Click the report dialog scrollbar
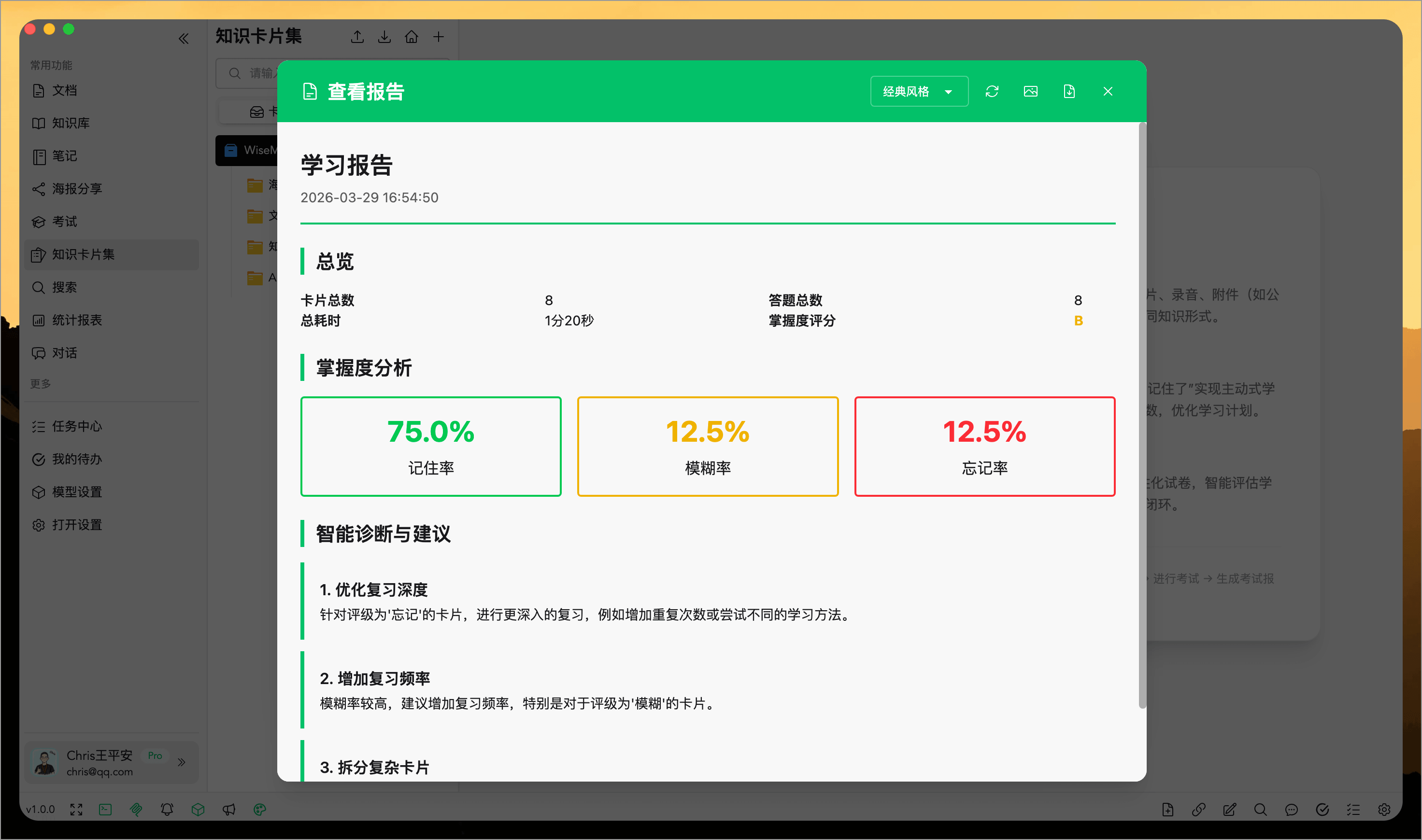The height and width of the screenshot is (840, 1422). [x=1141, y=396]
